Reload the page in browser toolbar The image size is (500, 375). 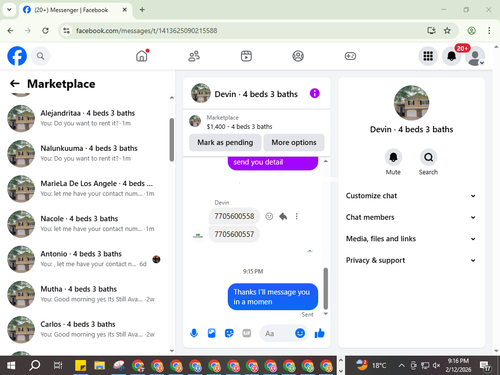click(x=45, y=31)
